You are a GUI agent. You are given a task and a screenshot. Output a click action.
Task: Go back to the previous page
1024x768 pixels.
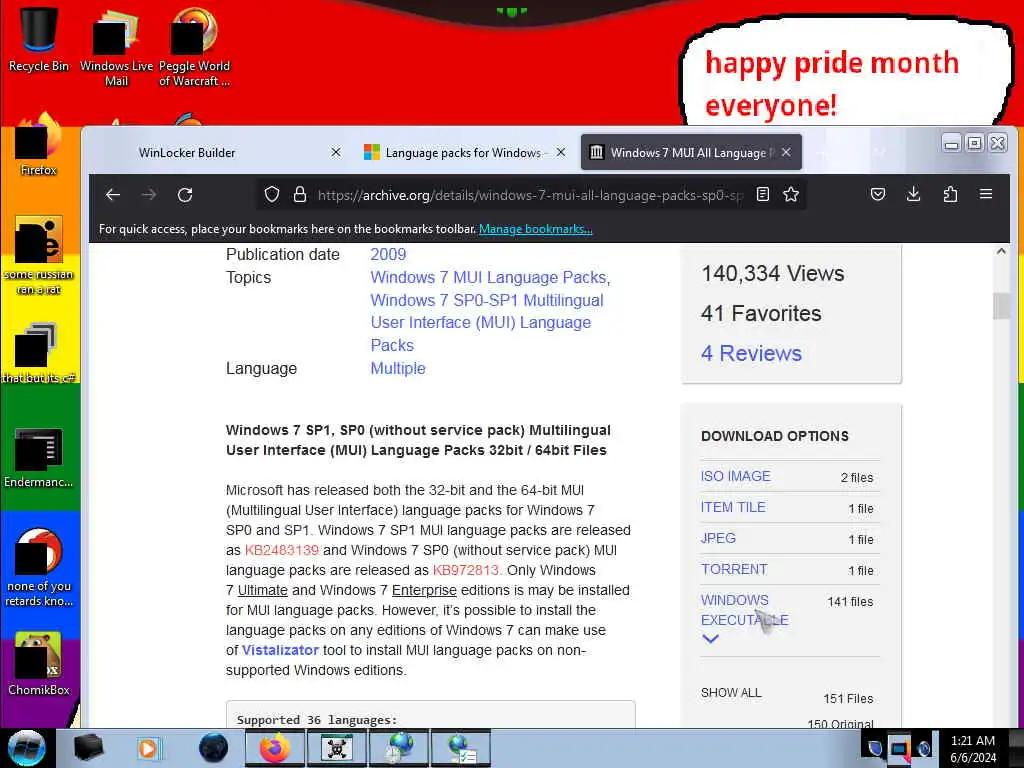(113, 195)
